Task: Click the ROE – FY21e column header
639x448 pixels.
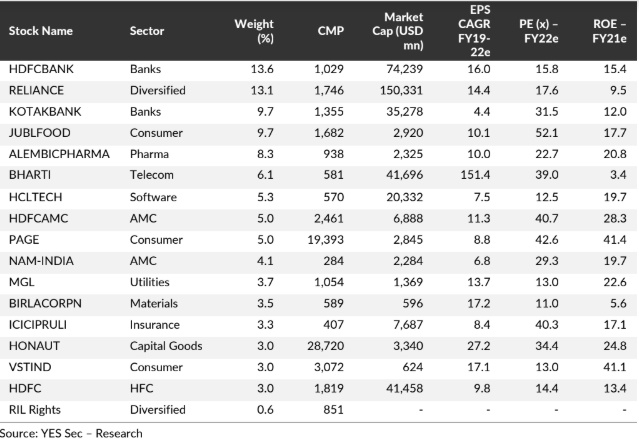Action: tap(608, 31)
